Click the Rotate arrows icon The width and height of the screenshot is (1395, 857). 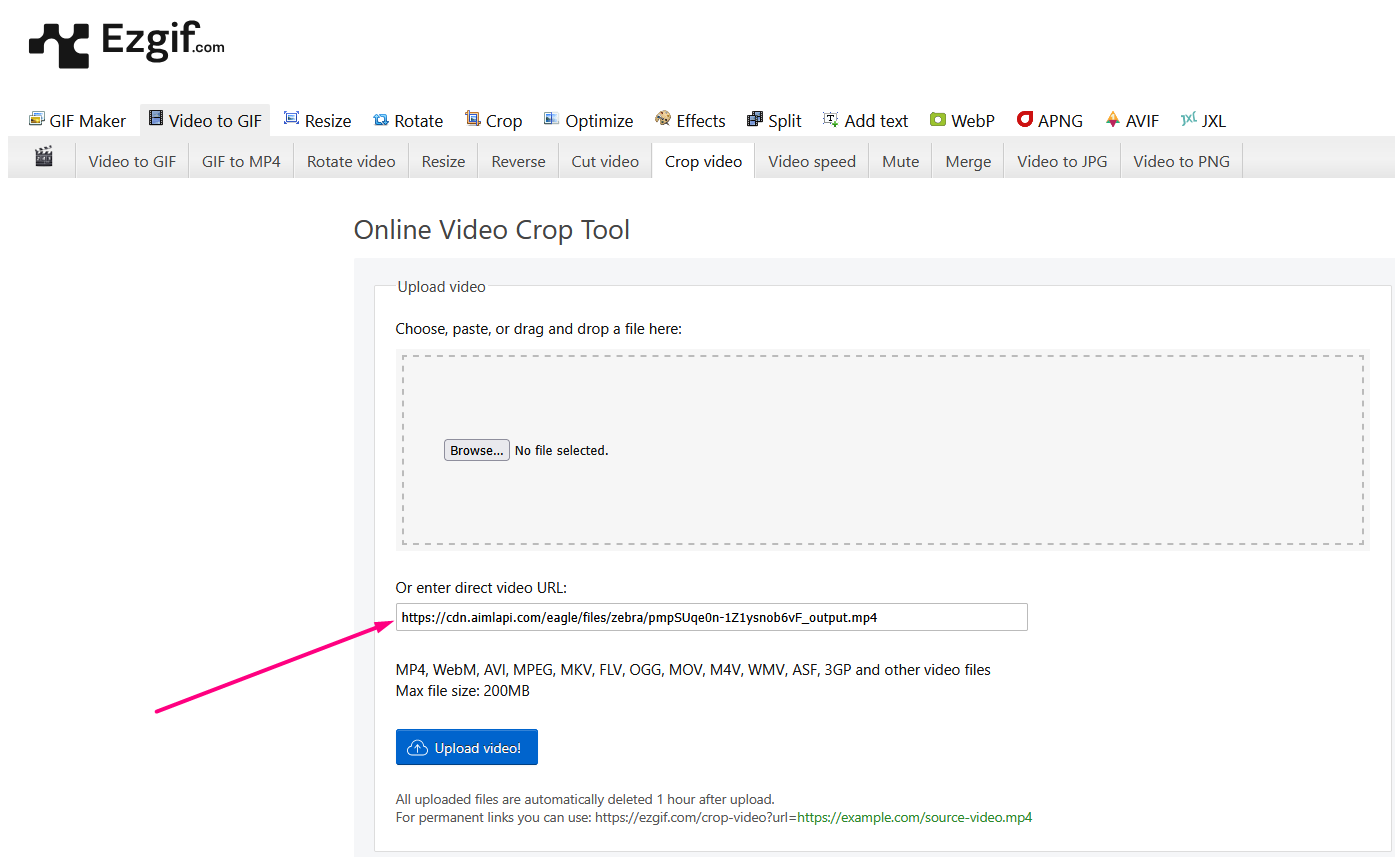(x=381, y=120)
